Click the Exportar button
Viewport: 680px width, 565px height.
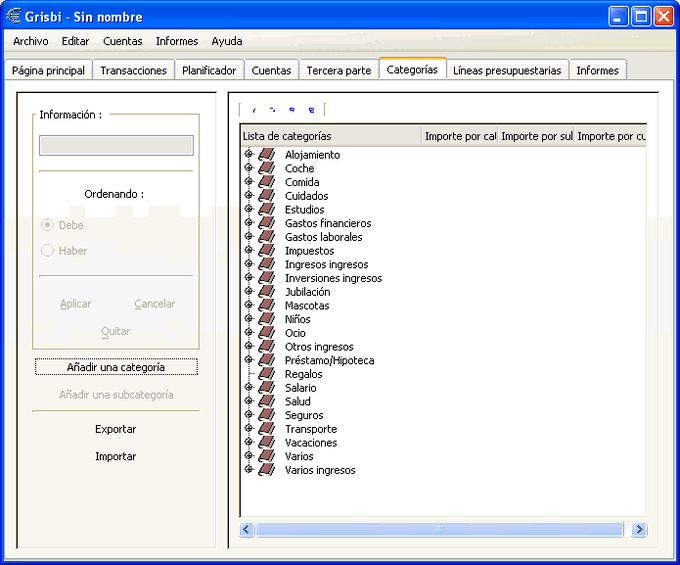point(116,429)
